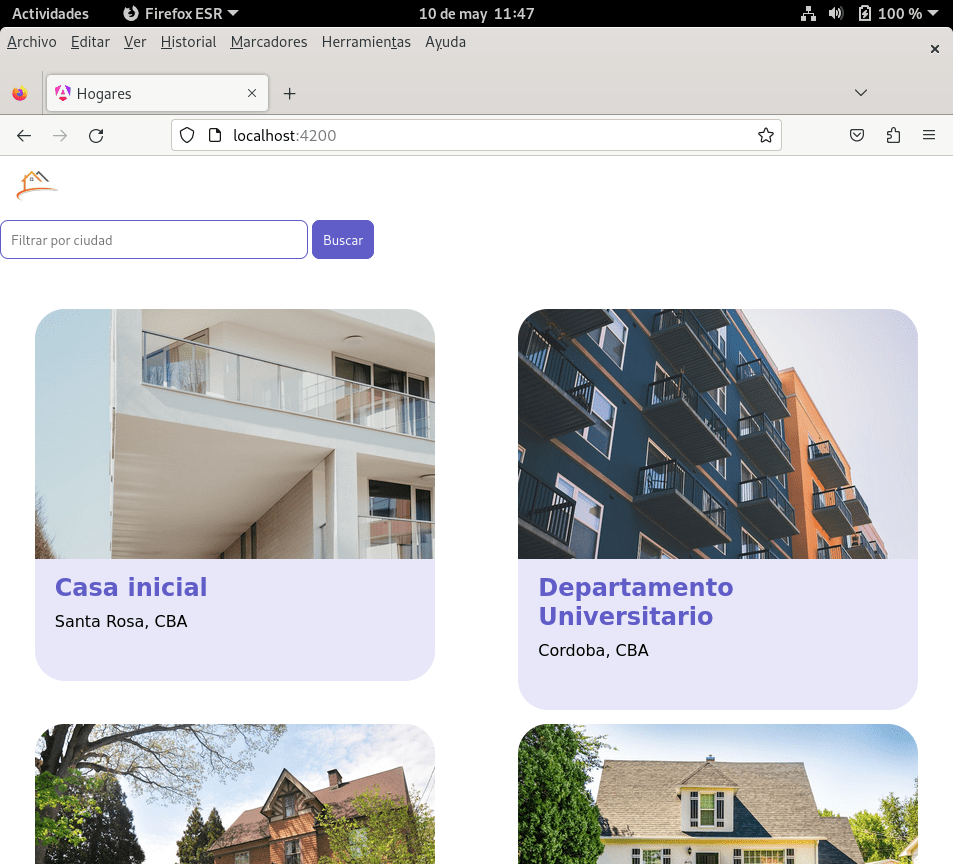Open Firefox View pinned icon
Image resolution: width=953 pixels, height=864 pixels.
[20, 94]
